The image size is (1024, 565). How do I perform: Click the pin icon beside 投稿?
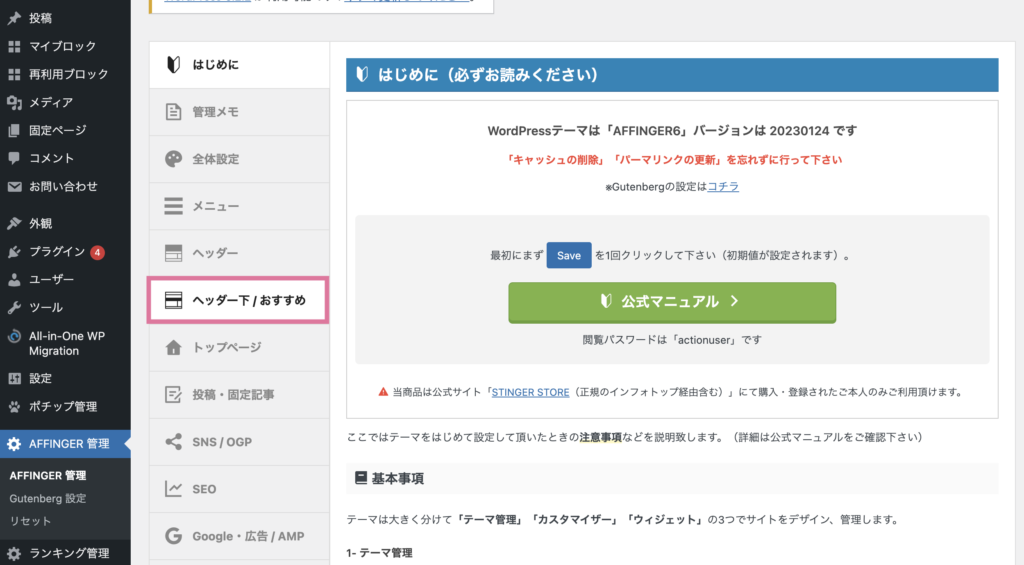pyautogui.click(x=14, y=18)
